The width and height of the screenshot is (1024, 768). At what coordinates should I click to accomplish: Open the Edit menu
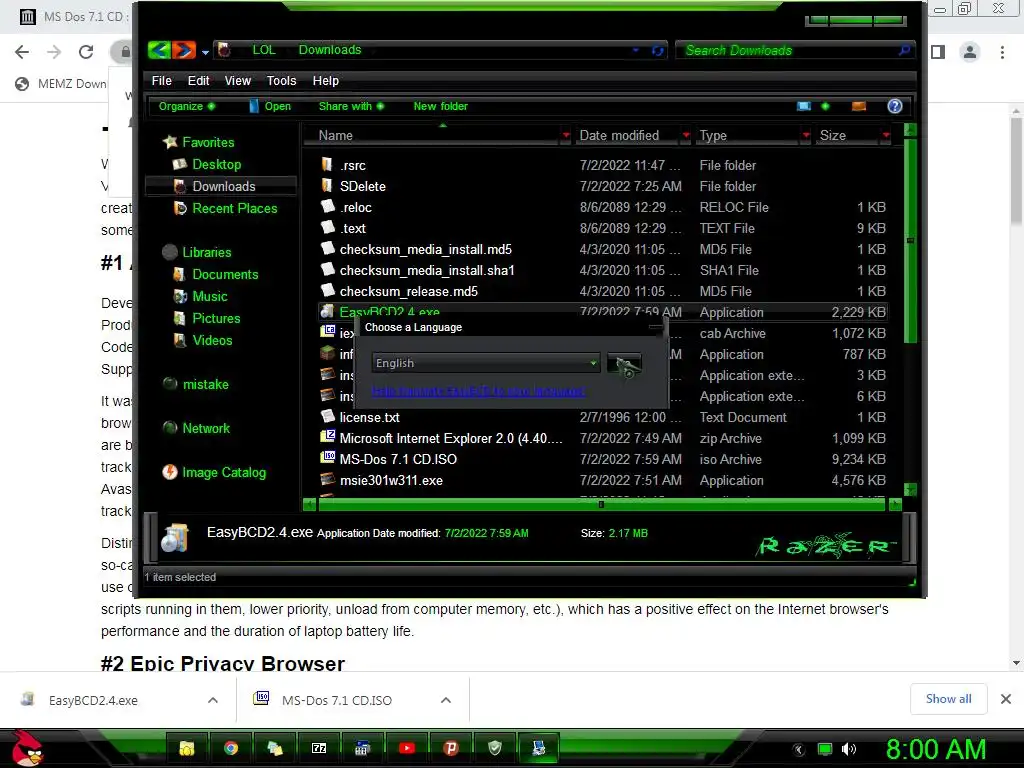click(x=198, y=80)
